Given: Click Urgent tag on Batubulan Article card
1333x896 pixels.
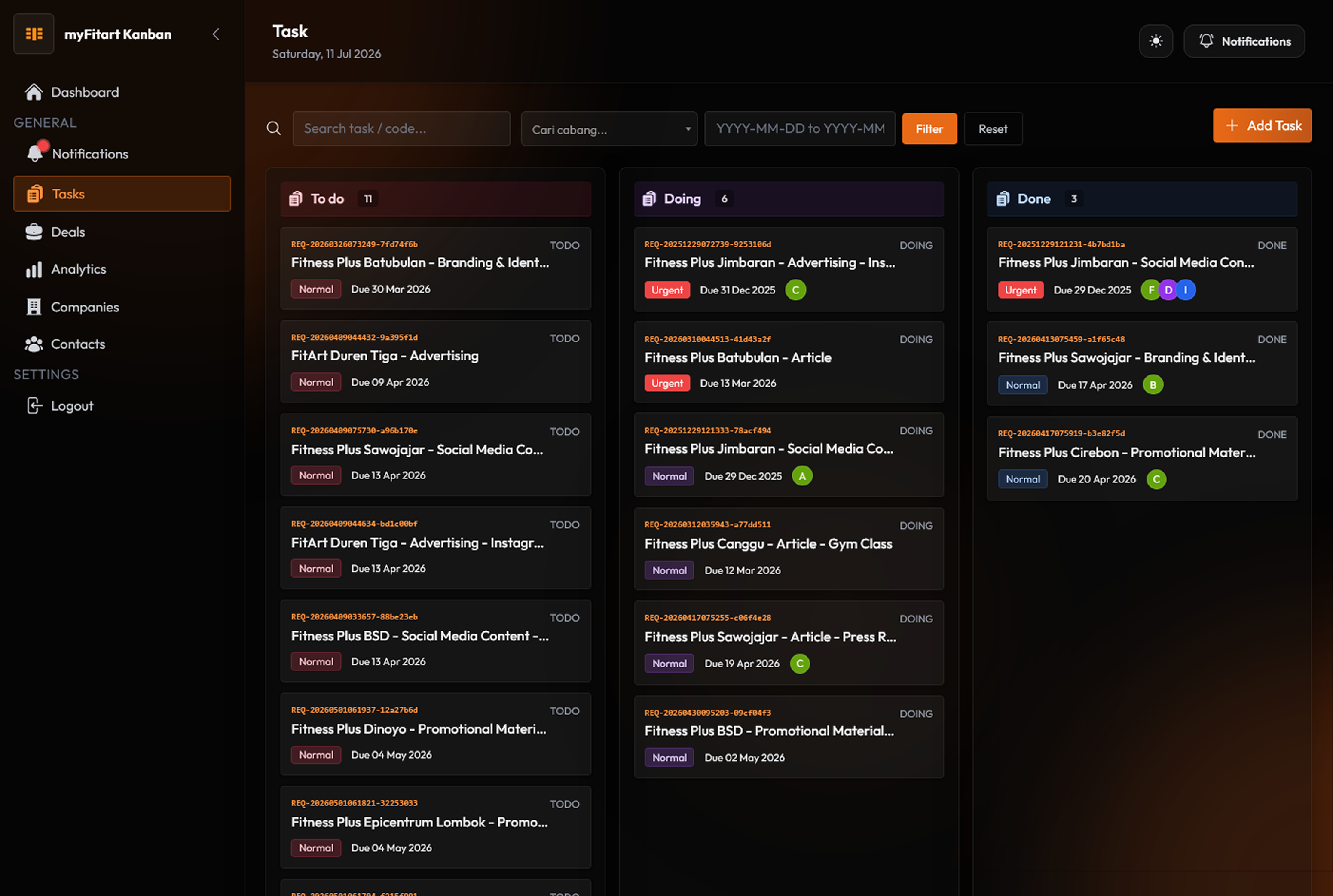Looking at the screenshot, I should point(667,383).
